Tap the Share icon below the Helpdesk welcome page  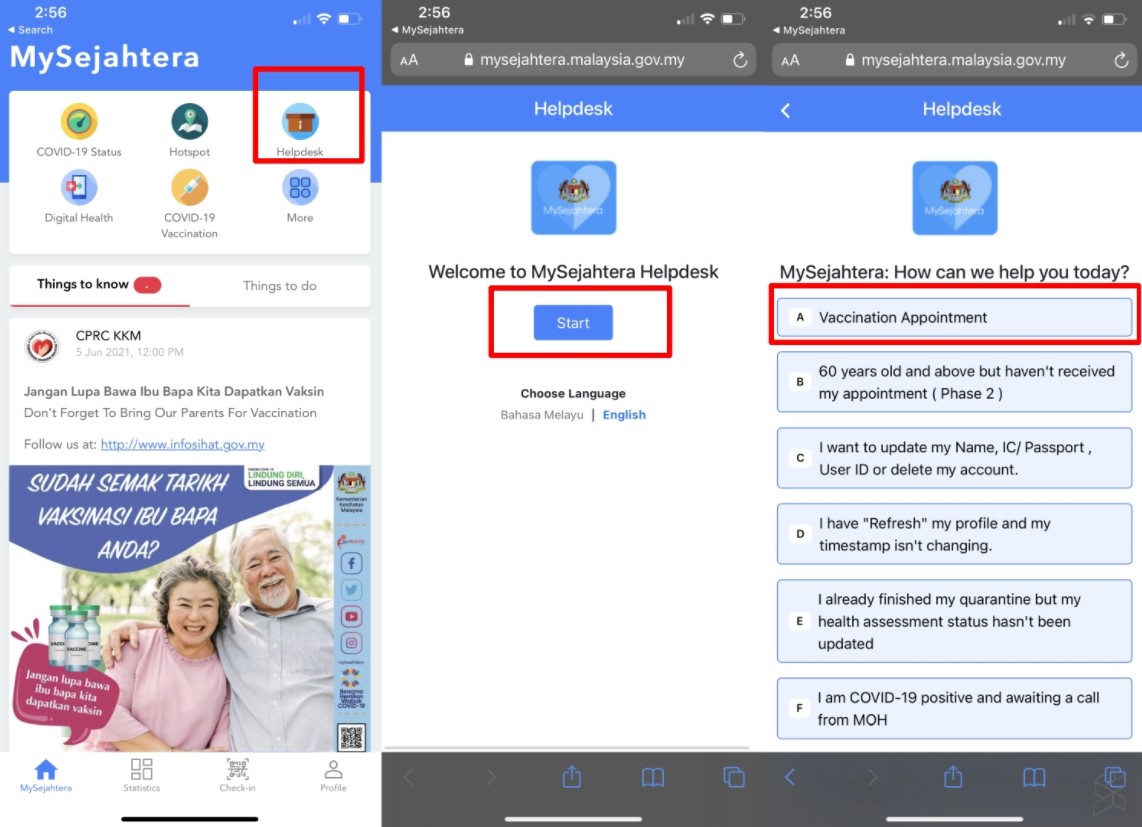[572, 777]
